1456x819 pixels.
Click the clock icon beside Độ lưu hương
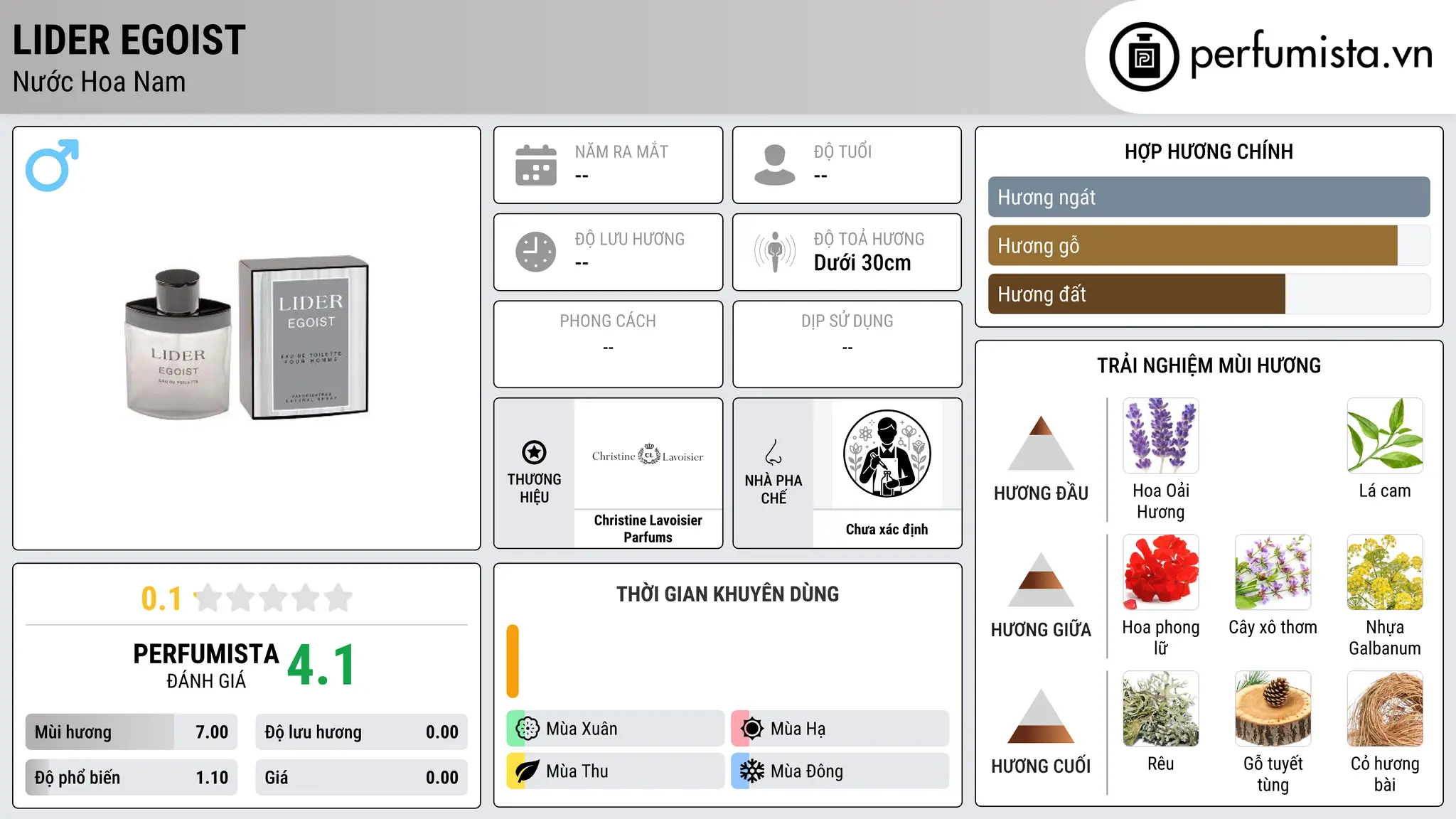click(536, 252)
